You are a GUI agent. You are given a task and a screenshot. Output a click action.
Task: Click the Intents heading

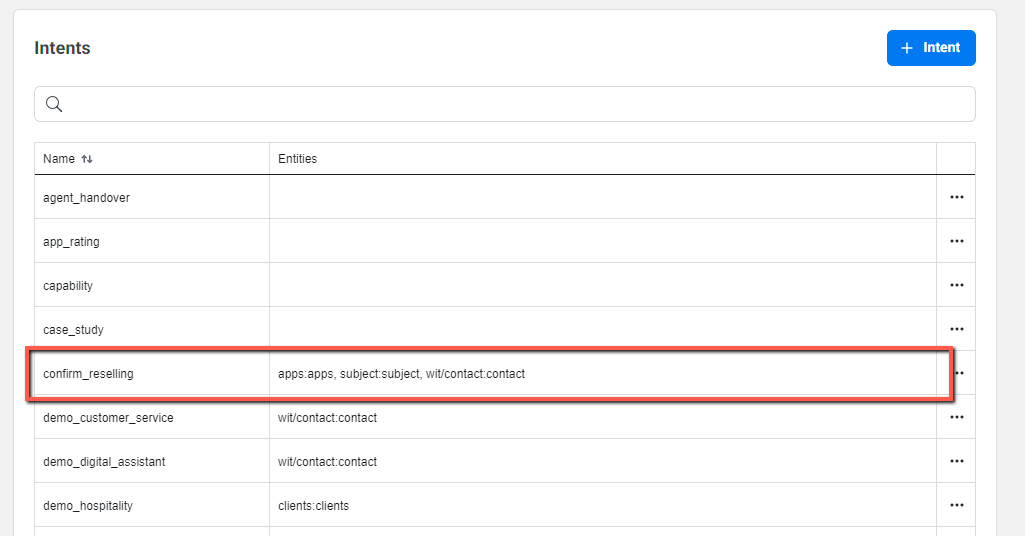click(x=62, y=48)
